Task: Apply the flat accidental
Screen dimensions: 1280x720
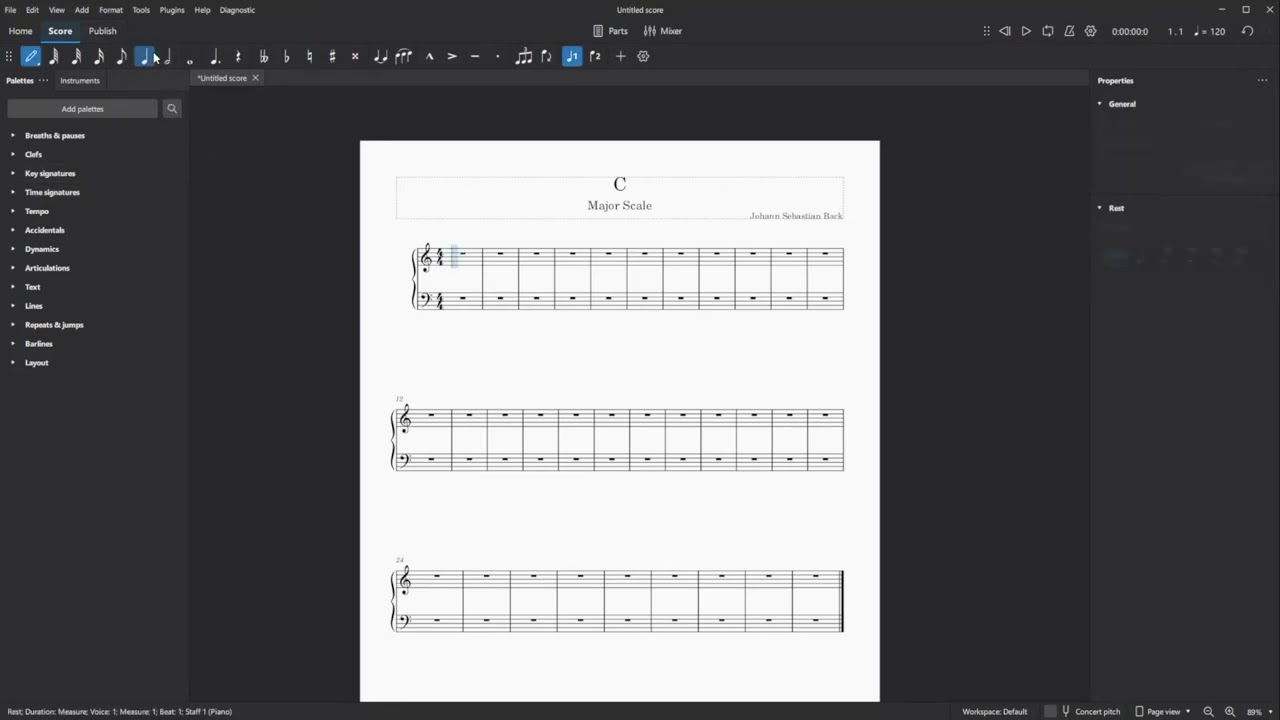Action: (x=286, y=57)
